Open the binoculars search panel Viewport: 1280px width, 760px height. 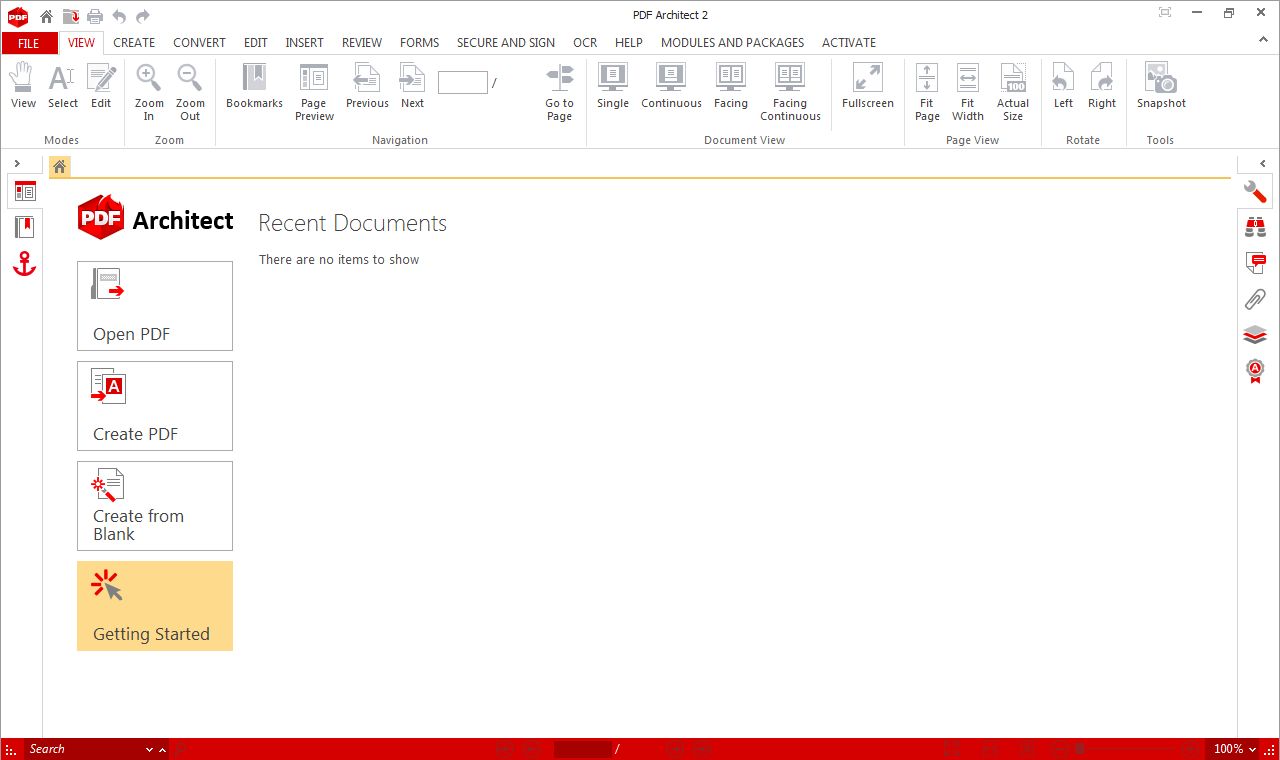[1255, 227]
